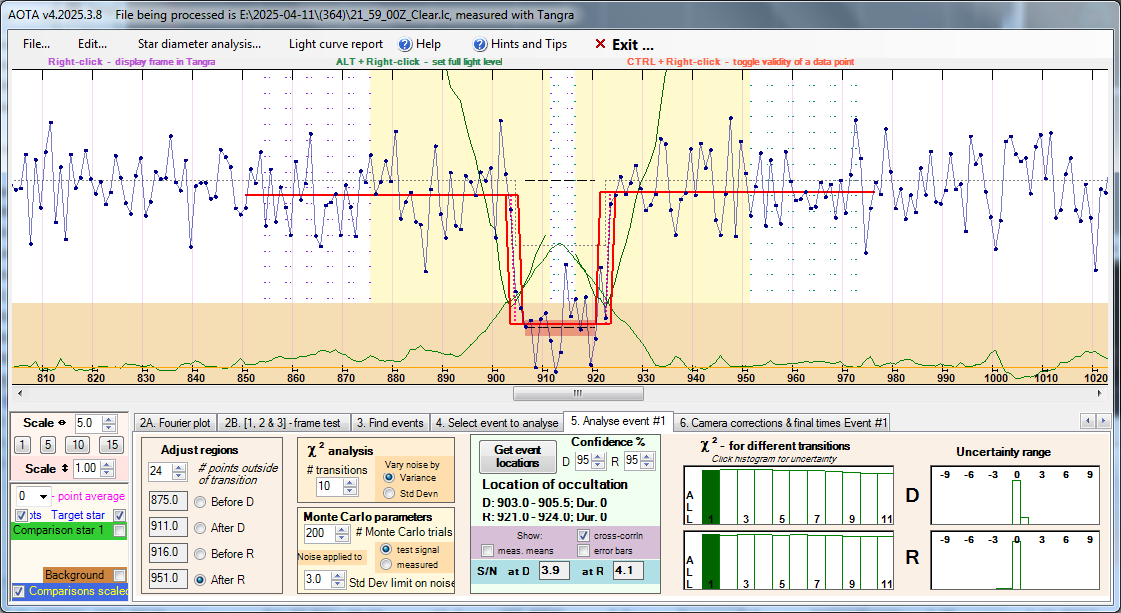Viewport: 1121px width, 613px height.
Task: Open the Camera corrections & final times tab
Action: point(782,423)
